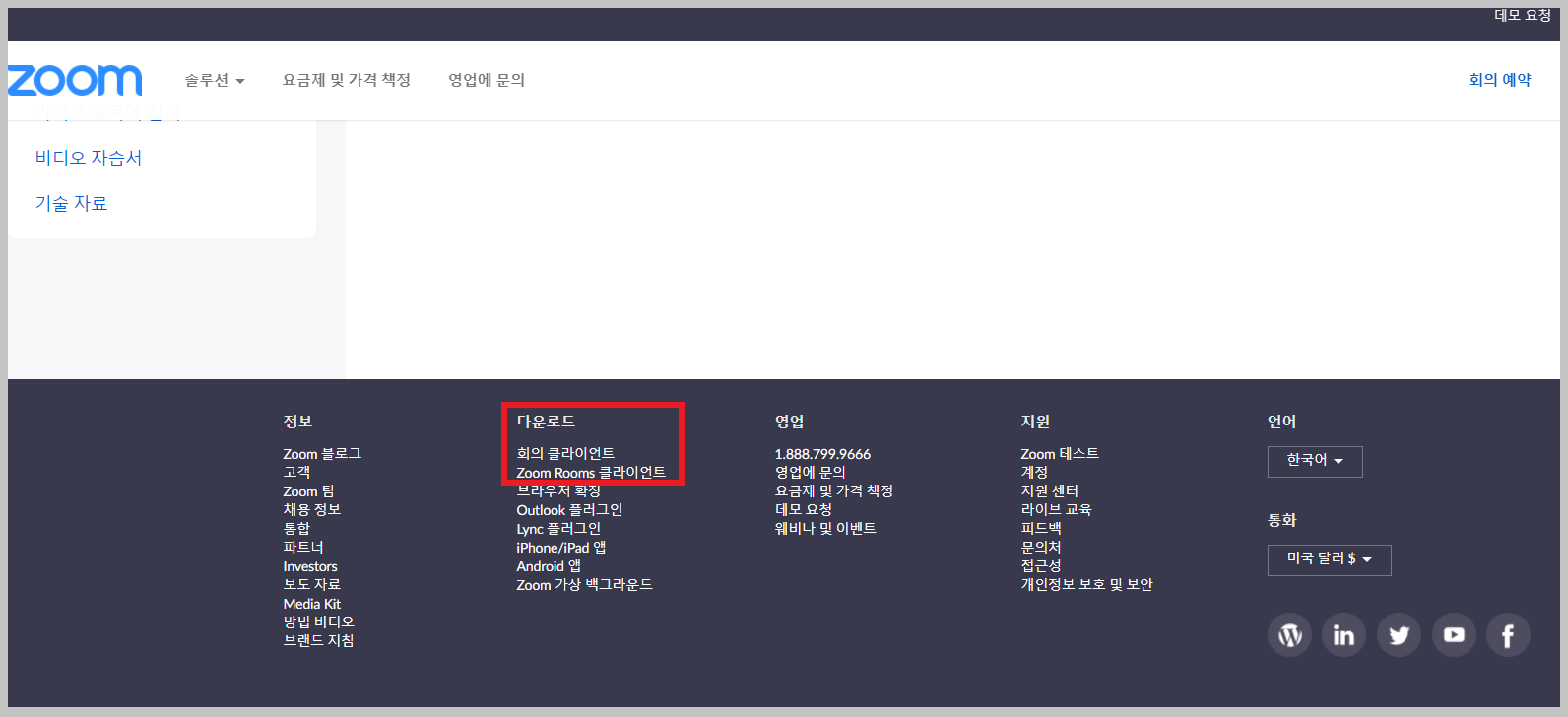
Task: Open Outlook 플러그인 download link
Action: point(569,510)
